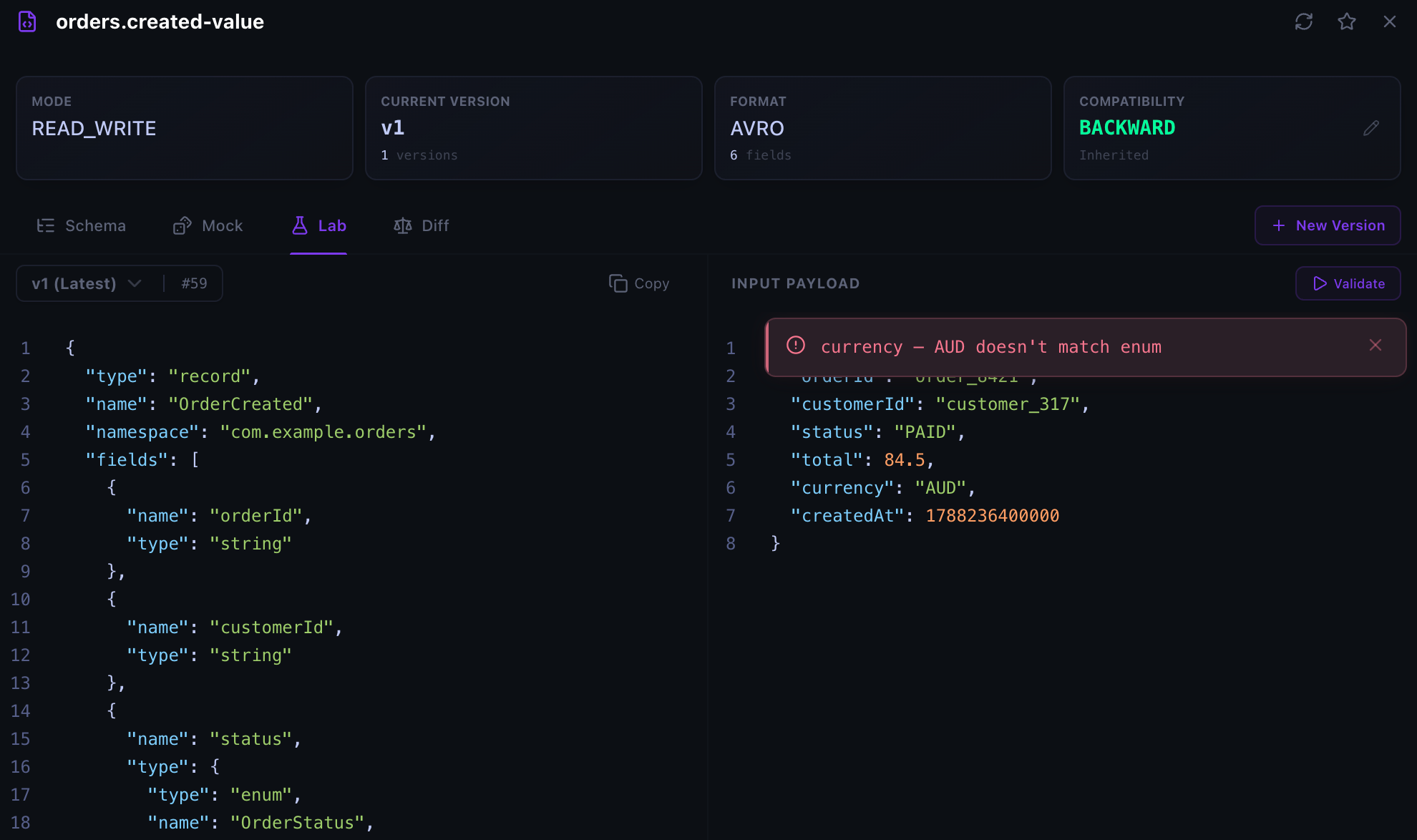
Task: Click the error alert warning icon
Action: [796, 346]
